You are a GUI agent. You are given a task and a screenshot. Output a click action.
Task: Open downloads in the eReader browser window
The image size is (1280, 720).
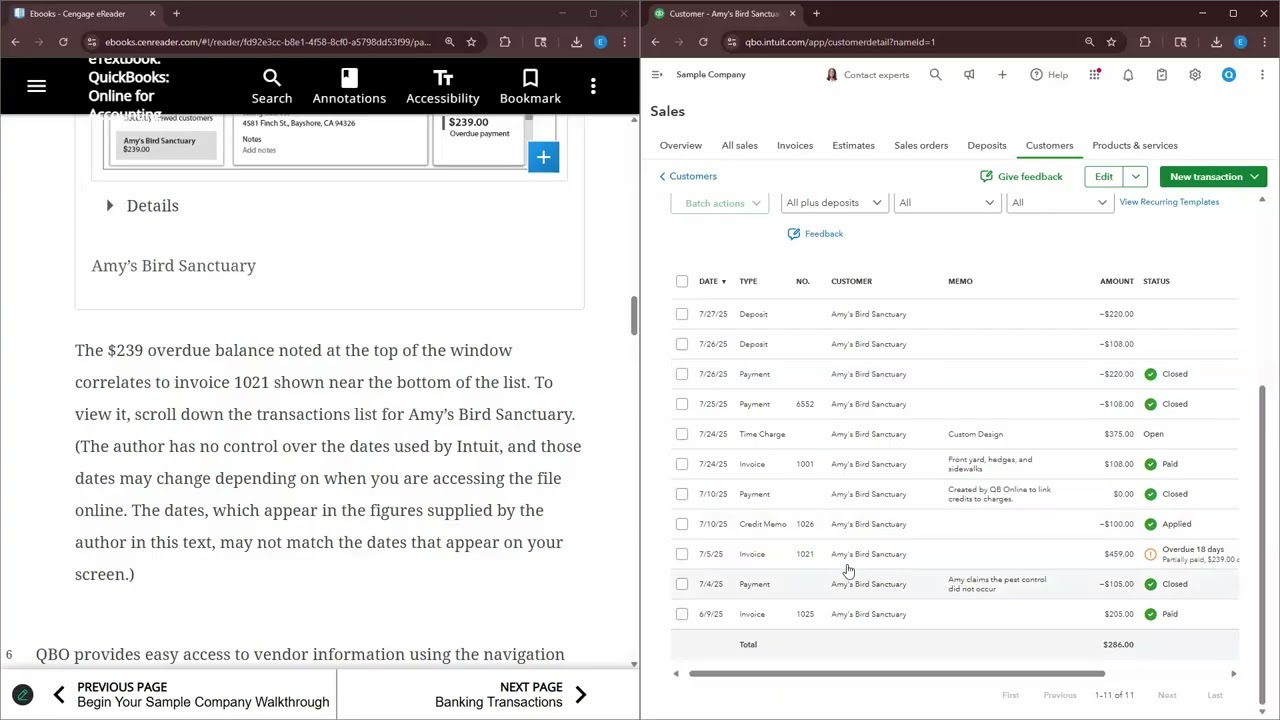point(576,42)
